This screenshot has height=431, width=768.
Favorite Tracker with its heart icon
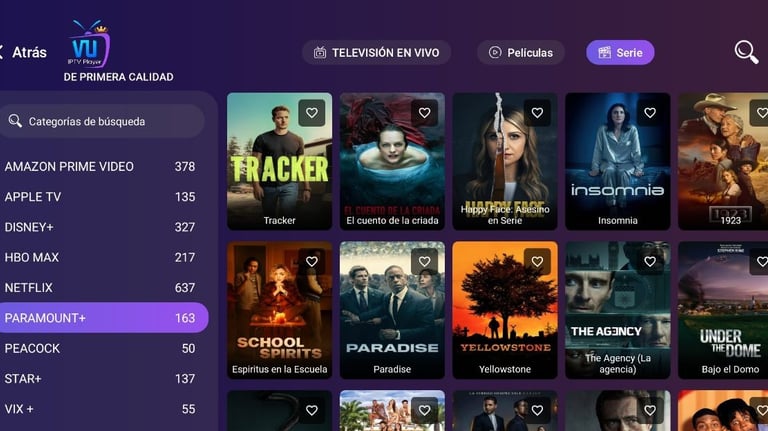[312, 113]
